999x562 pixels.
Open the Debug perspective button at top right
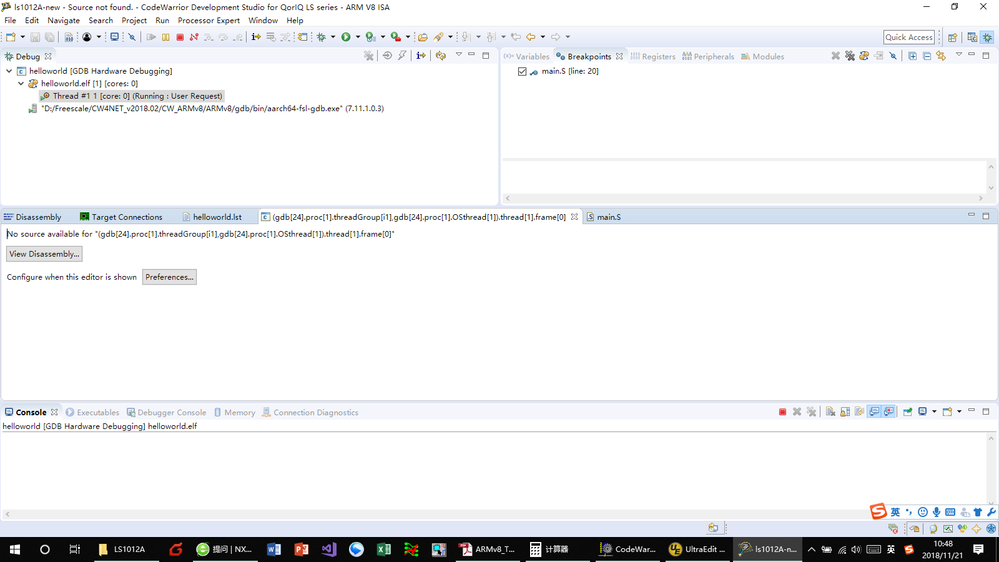(988, 38)
